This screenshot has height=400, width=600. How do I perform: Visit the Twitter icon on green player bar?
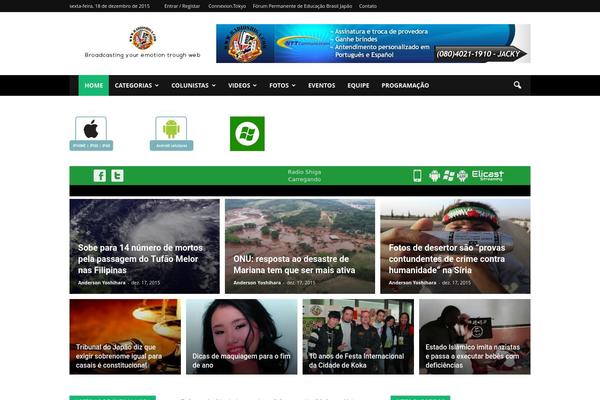[117, 176]
